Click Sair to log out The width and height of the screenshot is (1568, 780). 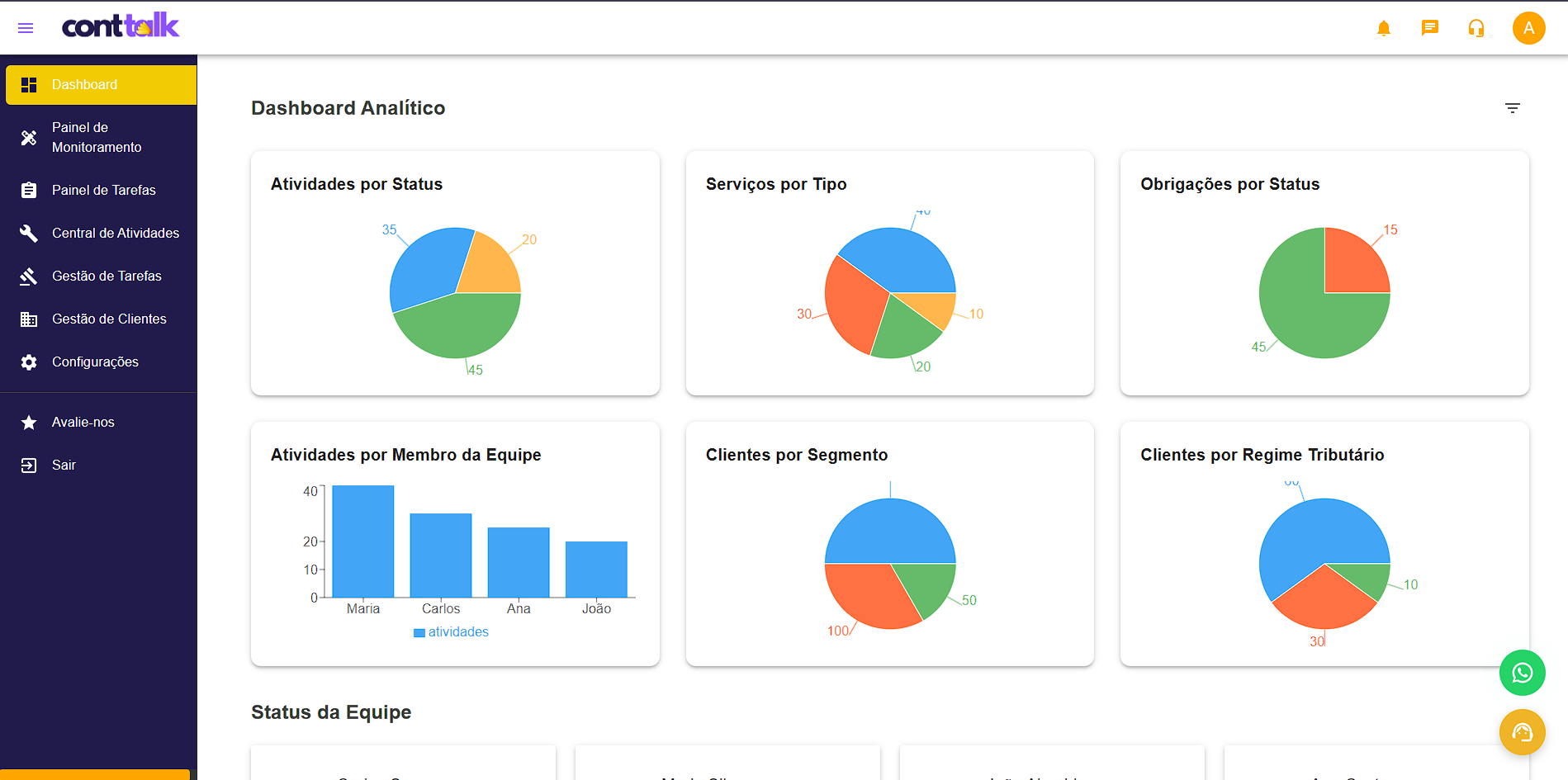[x=63, y=465]
